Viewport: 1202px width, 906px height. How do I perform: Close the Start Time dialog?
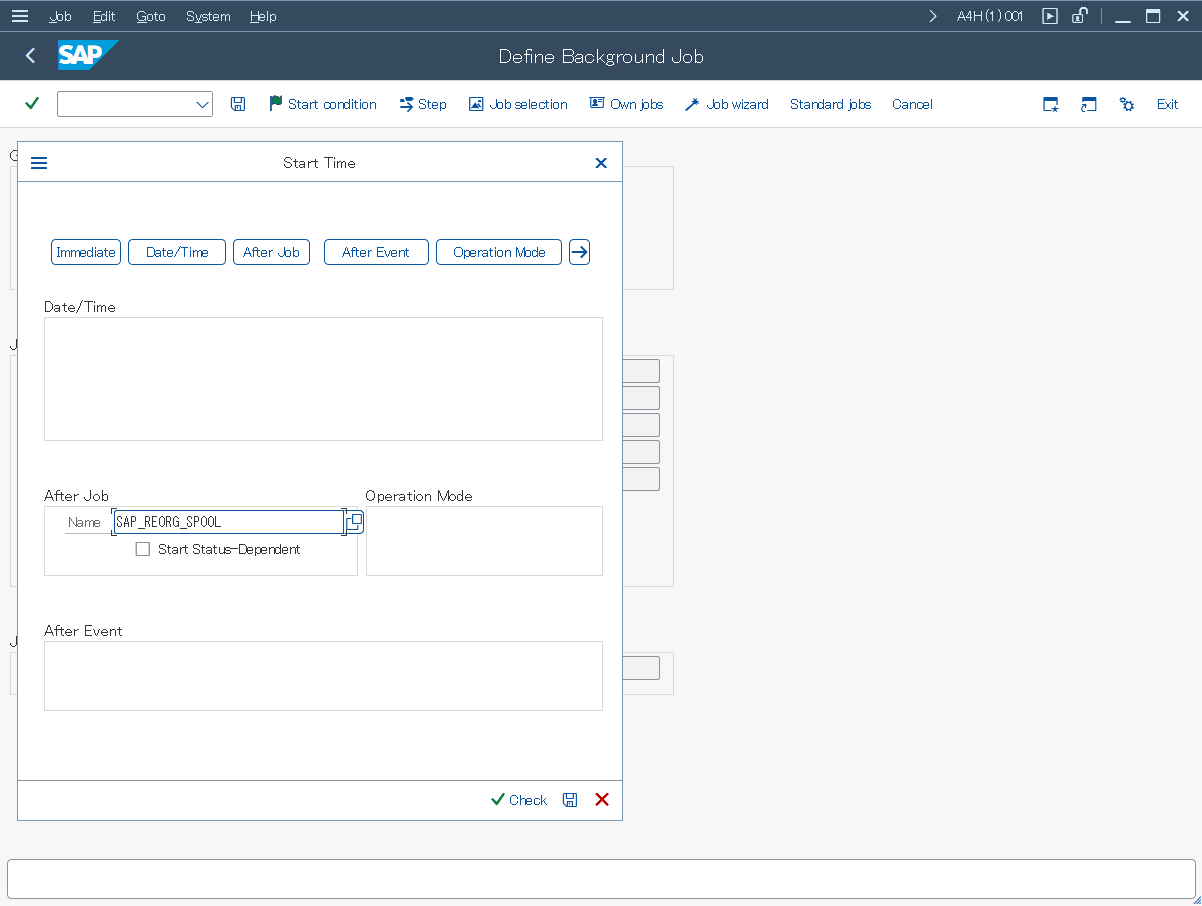[x=601, y=163]
